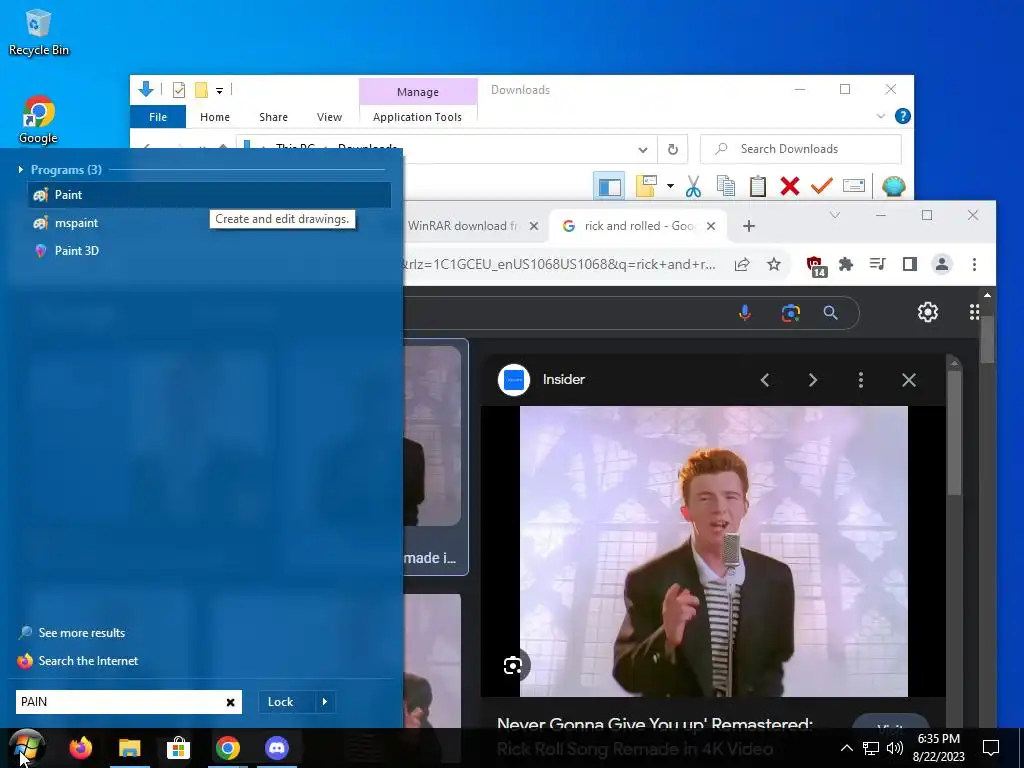Click Chrome's share this page icon
The height and width of the screenshot is (768, 1024).
coord(742,264)
